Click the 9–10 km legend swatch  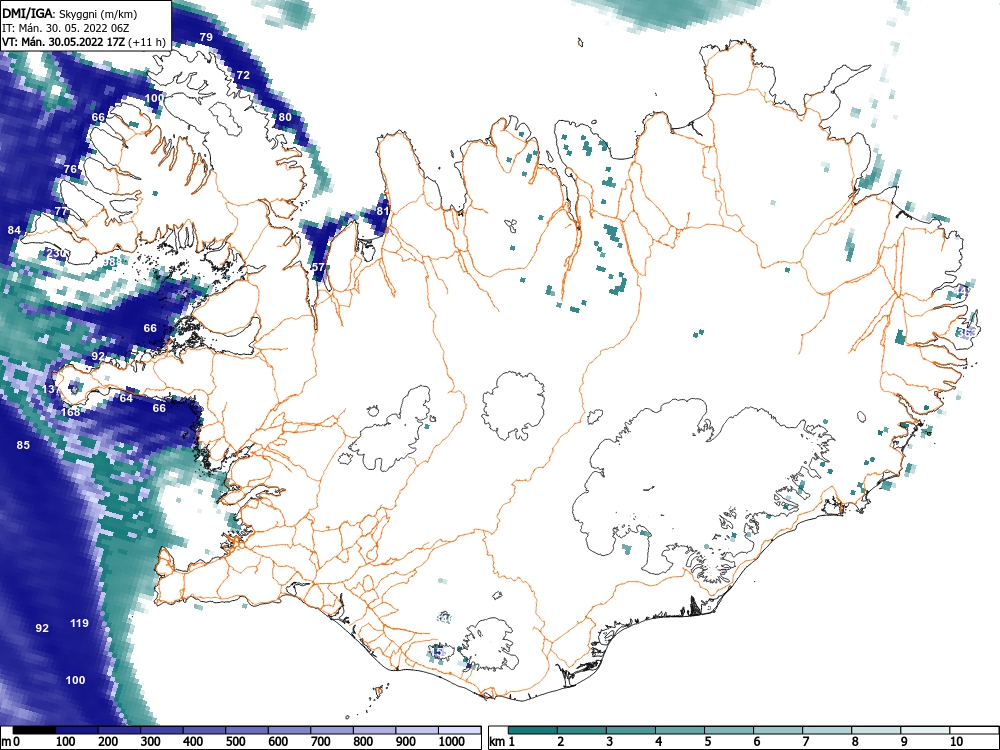pyautogui.click(x=925, y=730)
